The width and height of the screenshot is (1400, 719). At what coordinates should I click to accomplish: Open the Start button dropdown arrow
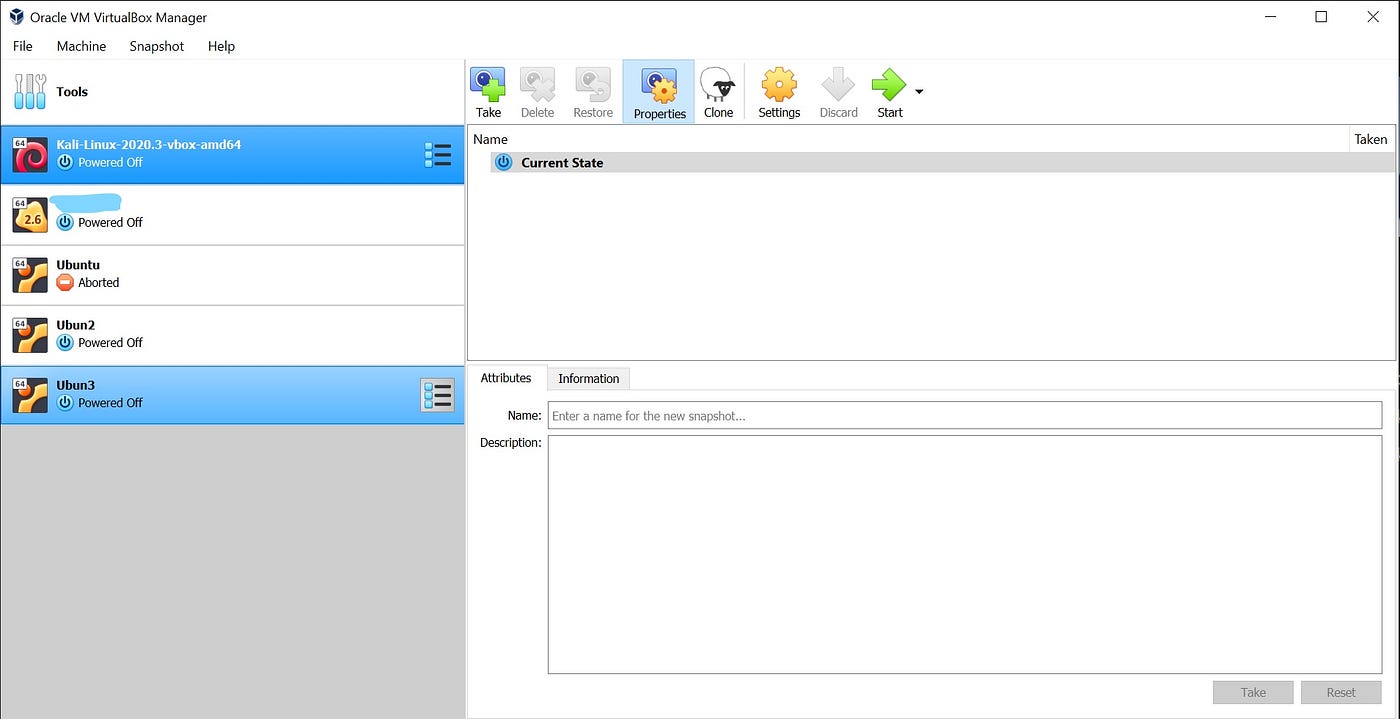[x=919, y=92]
